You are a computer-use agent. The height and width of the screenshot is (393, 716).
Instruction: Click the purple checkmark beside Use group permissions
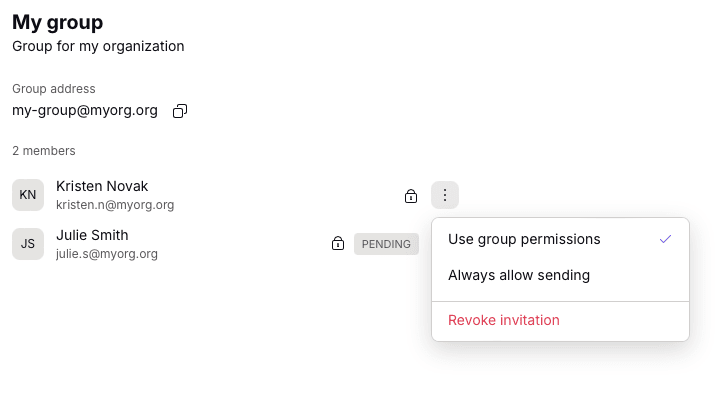pos(665,239)
